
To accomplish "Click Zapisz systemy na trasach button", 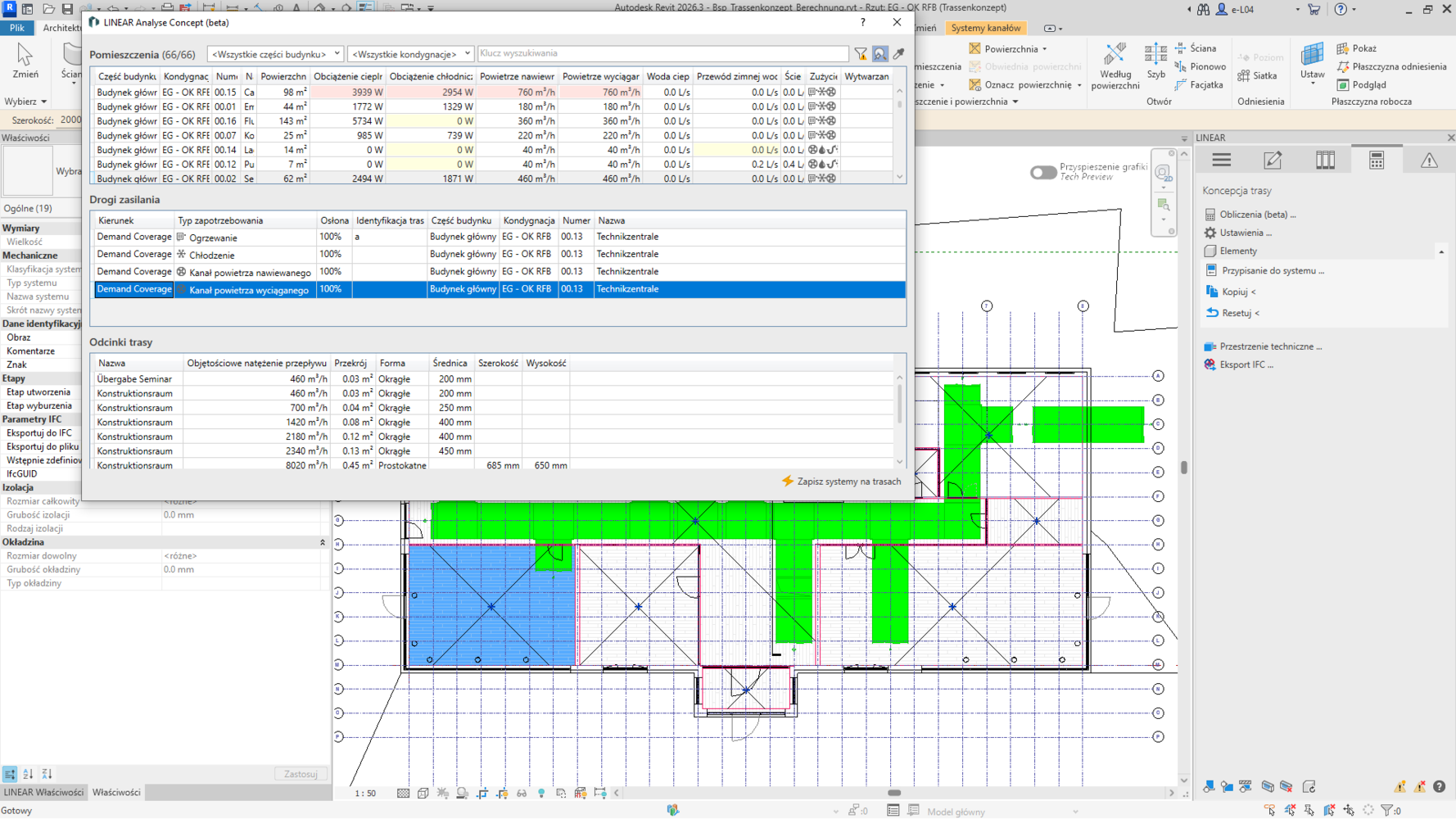I will (x=841, y=482).
